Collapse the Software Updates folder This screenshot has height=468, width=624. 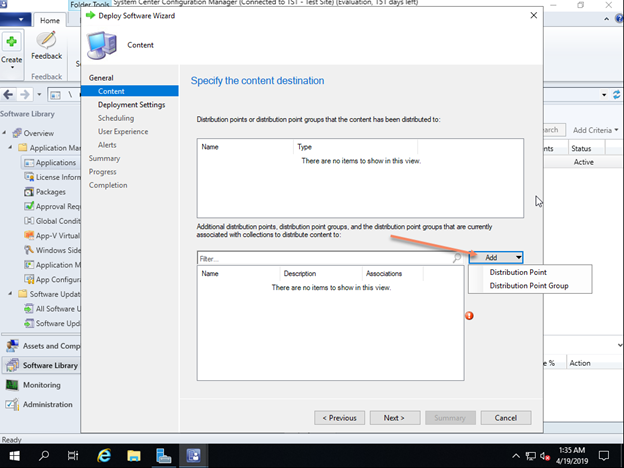coord(10,294)
